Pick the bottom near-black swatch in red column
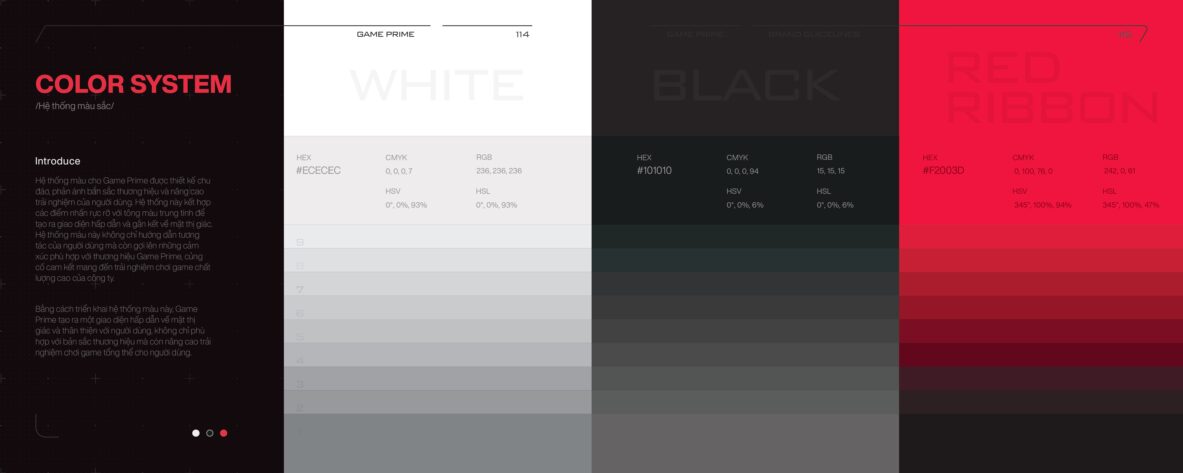 pos(1041,444)
